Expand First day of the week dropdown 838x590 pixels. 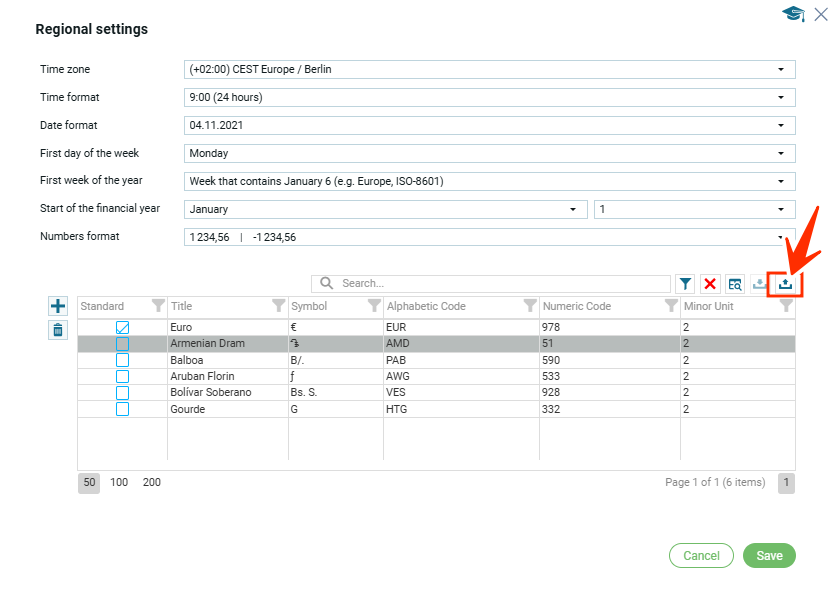780,154
